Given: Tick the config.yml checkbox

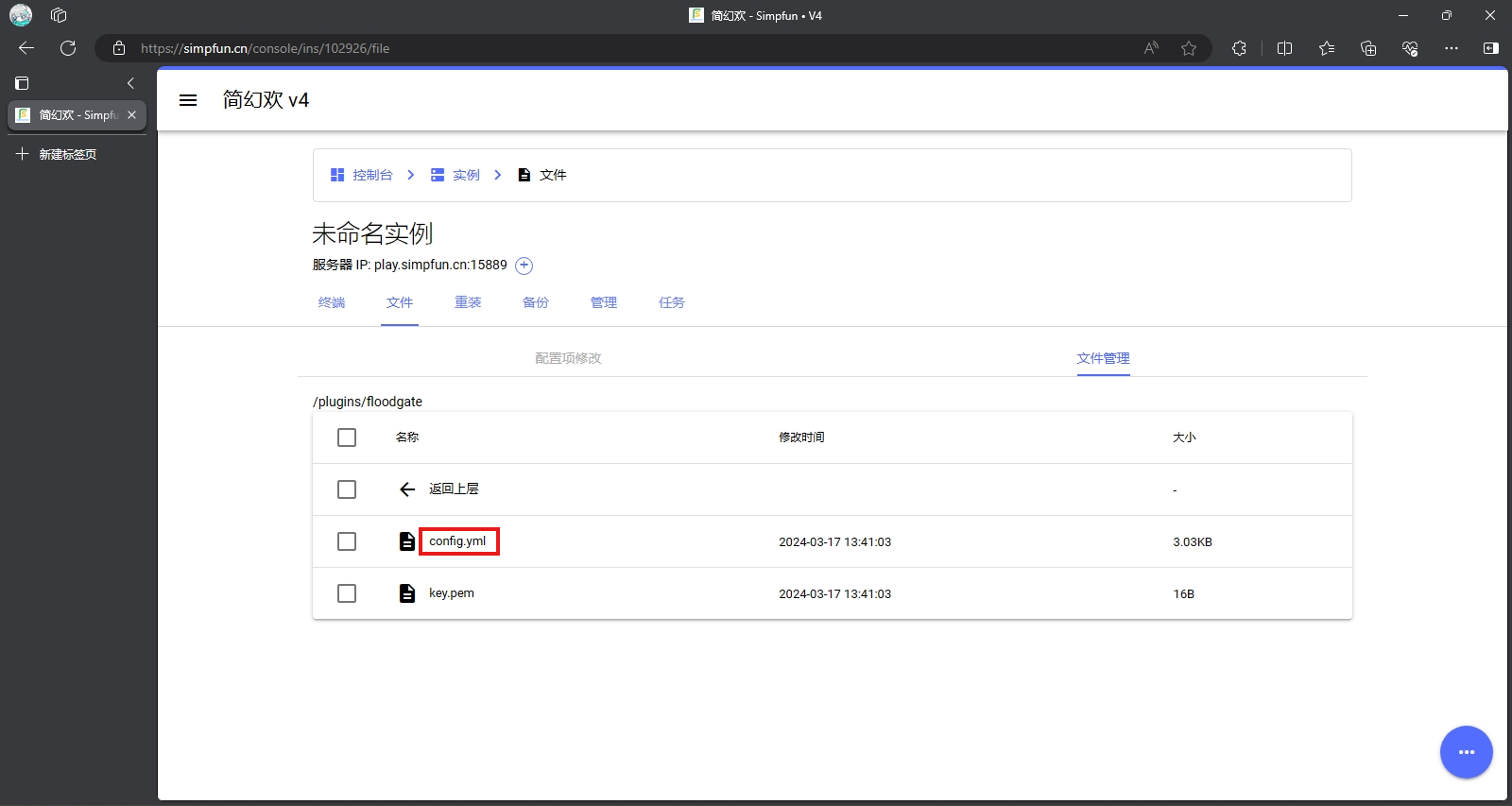Looking at the screenshot, I should point(347,541).
